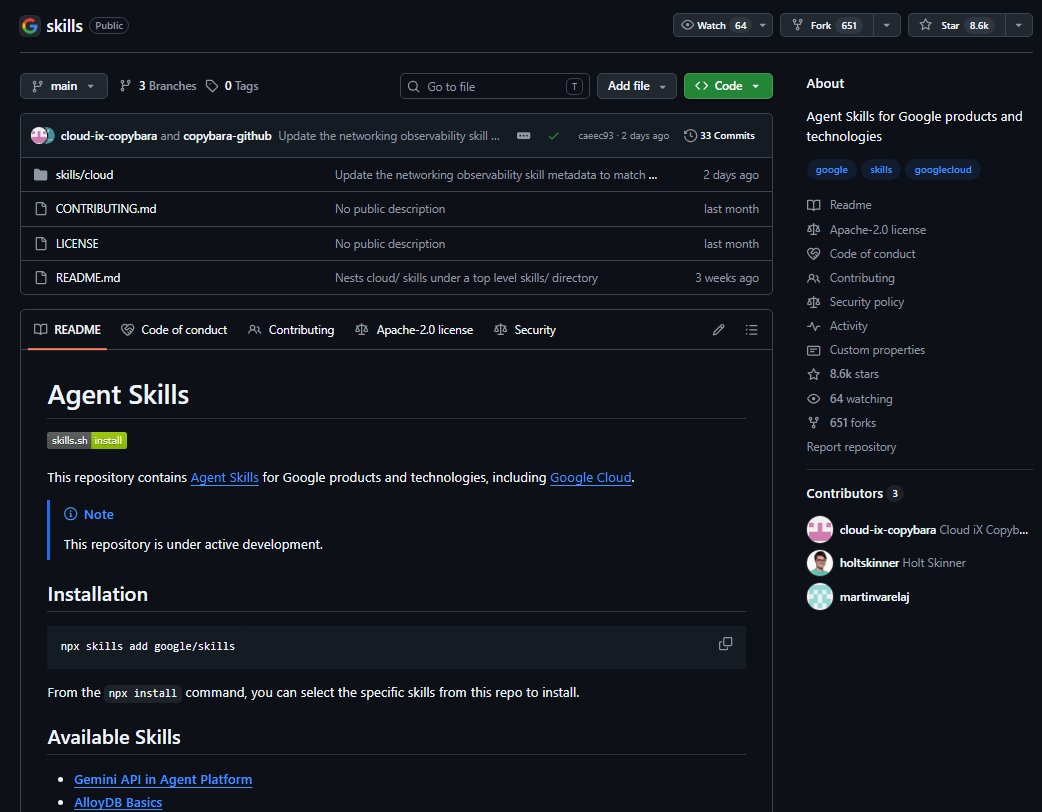This screenshot has height=812, width=1042.
Task: Fork the skills repository
Action: point(826,25)
